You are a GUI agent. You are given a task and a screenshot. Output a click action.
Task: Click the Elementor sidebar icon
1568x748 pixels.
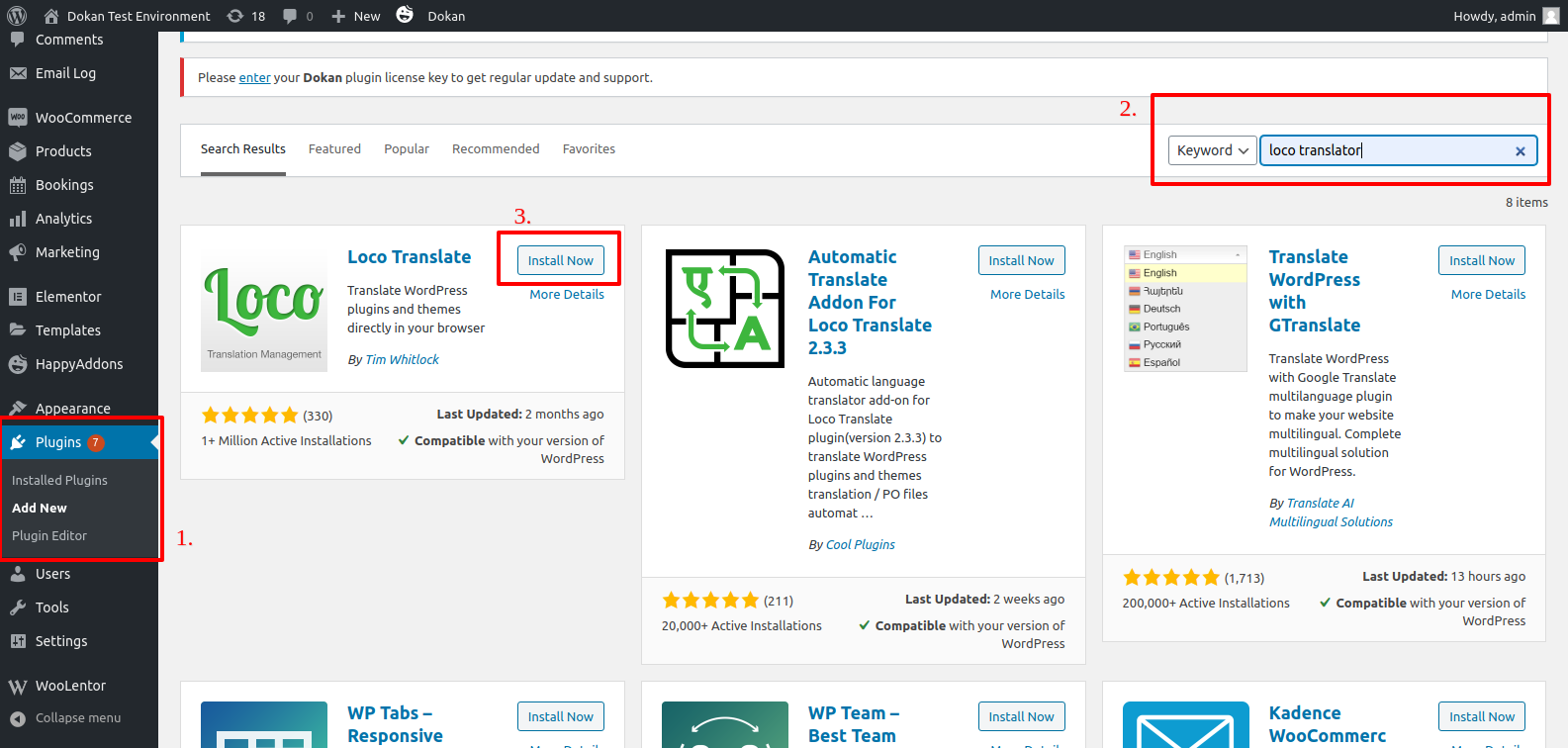pos(18,297)
